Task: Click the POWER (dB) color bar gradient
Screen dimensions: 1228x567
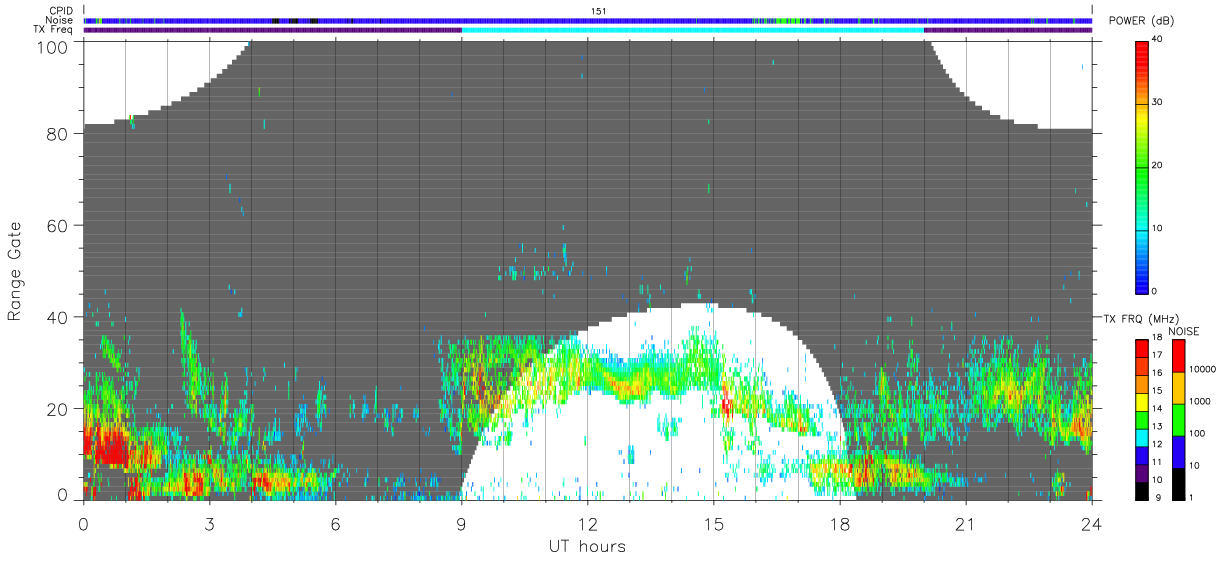Action: (1143, 166)
